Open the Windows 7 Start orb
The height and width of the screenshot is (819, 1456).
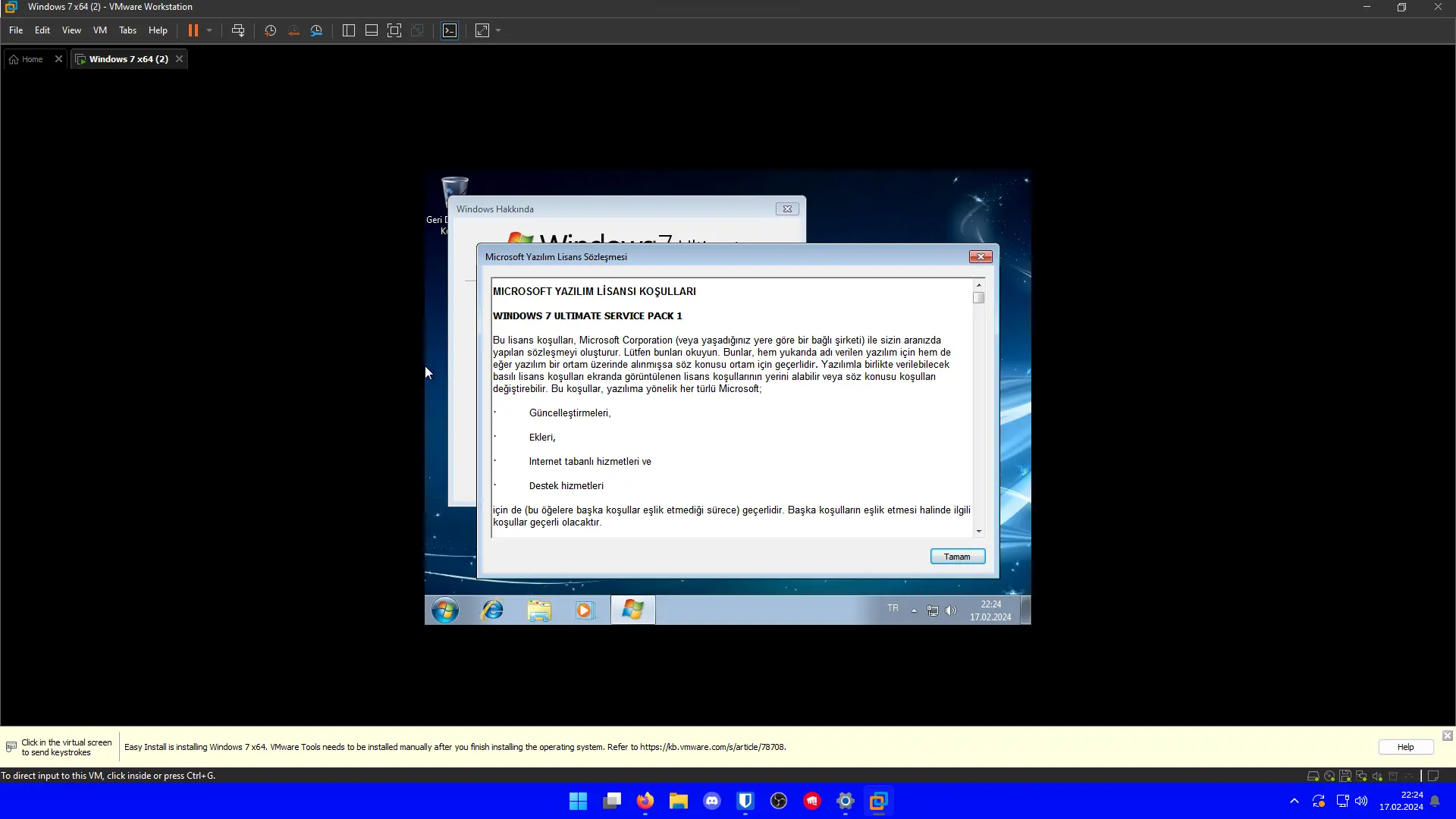click(x=445, y=610)
